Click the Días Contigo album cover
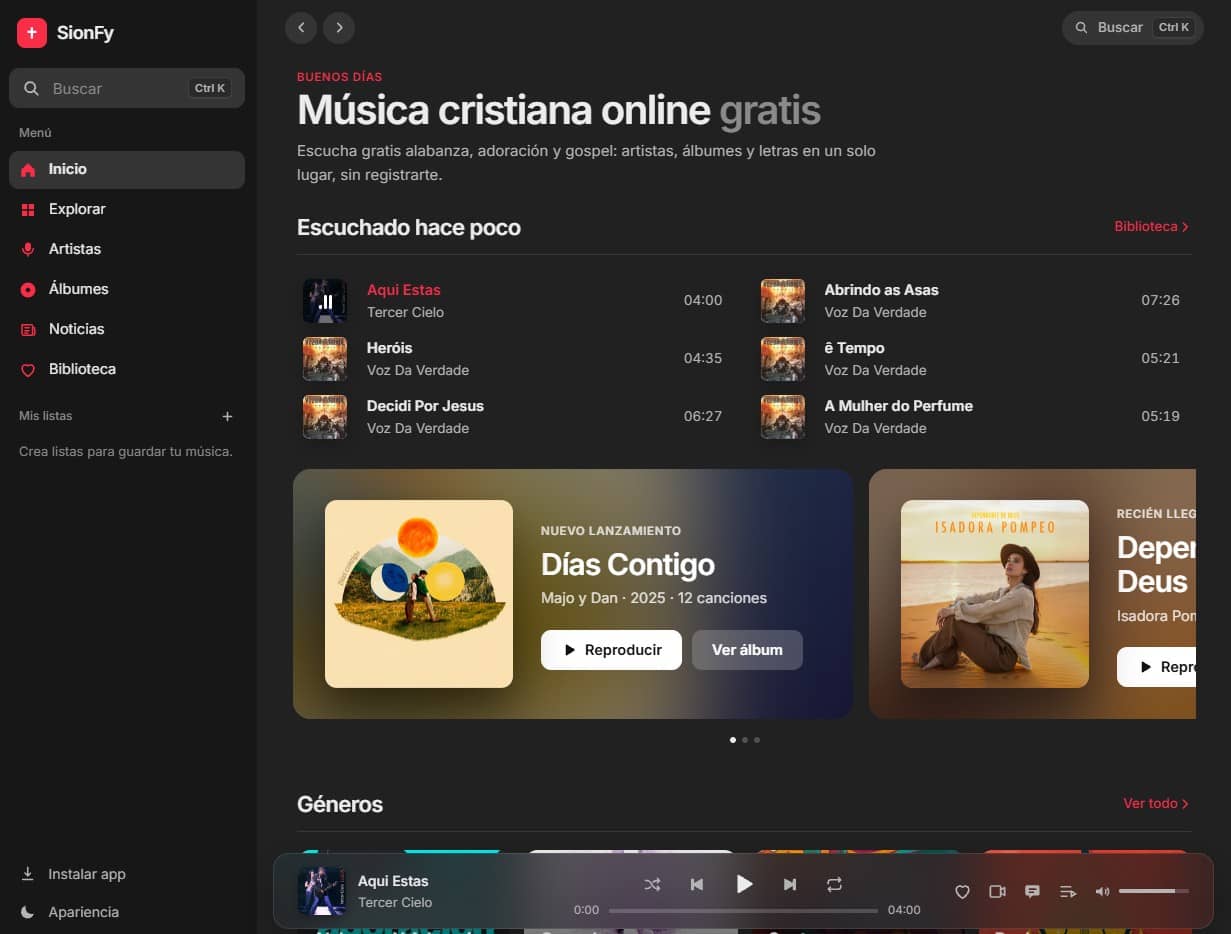Image resolution: width=1231 pixels, height=934 pixels. pyautogui.click(x=419, y=594)
